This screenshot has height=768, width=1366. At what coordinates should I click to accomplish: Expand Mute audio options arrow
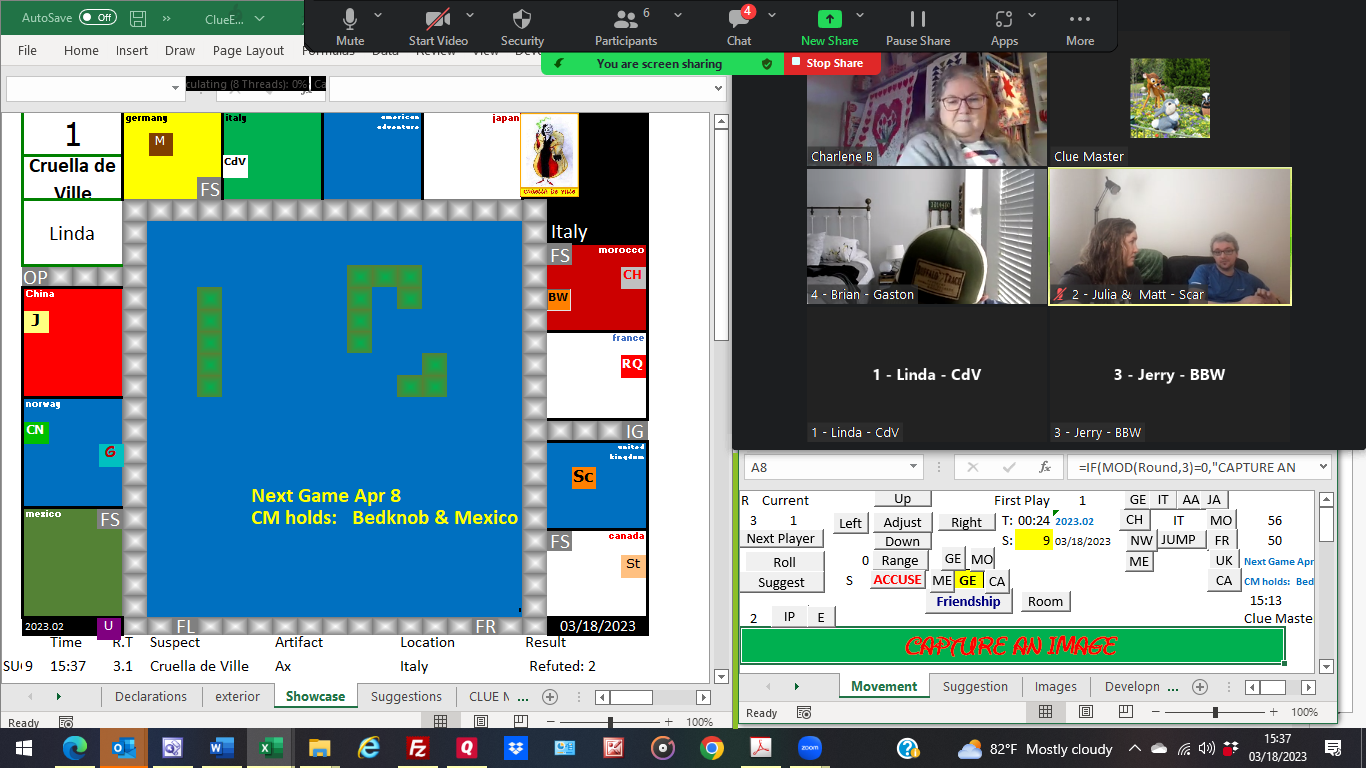point(378,15)
